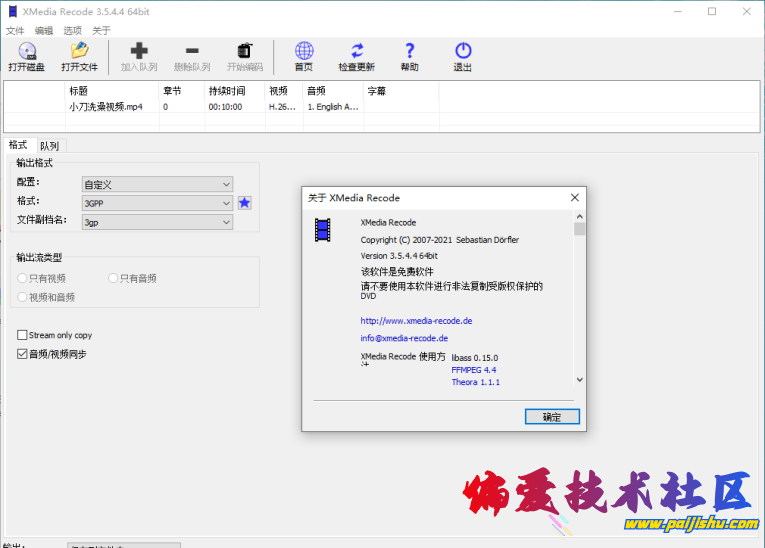This screenshot has width=765, height=548.
Task: Click the Exit (退出) power icon
Action: (x=462, y=52)
